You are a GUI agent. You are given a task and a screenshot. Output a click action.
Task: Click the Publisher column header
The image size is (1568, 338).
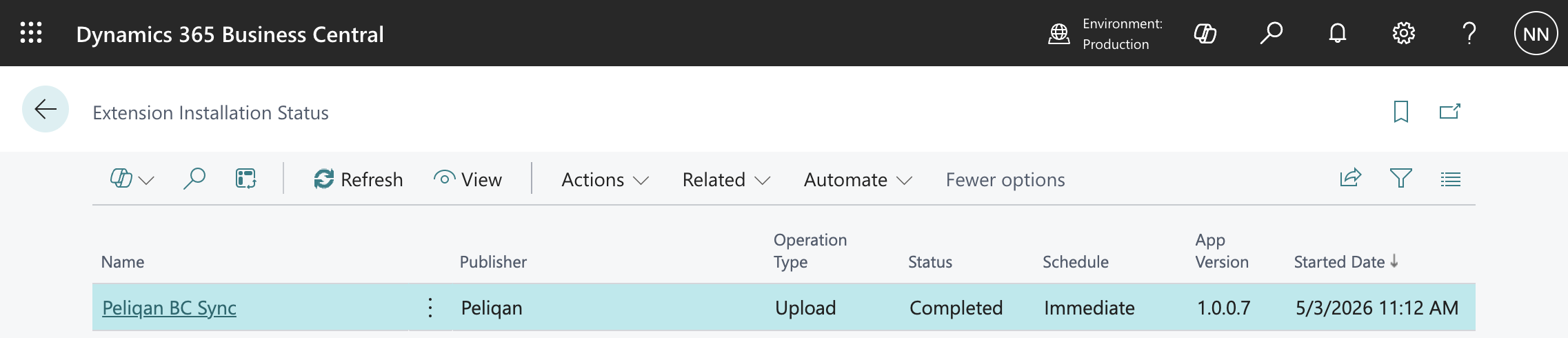493,262
